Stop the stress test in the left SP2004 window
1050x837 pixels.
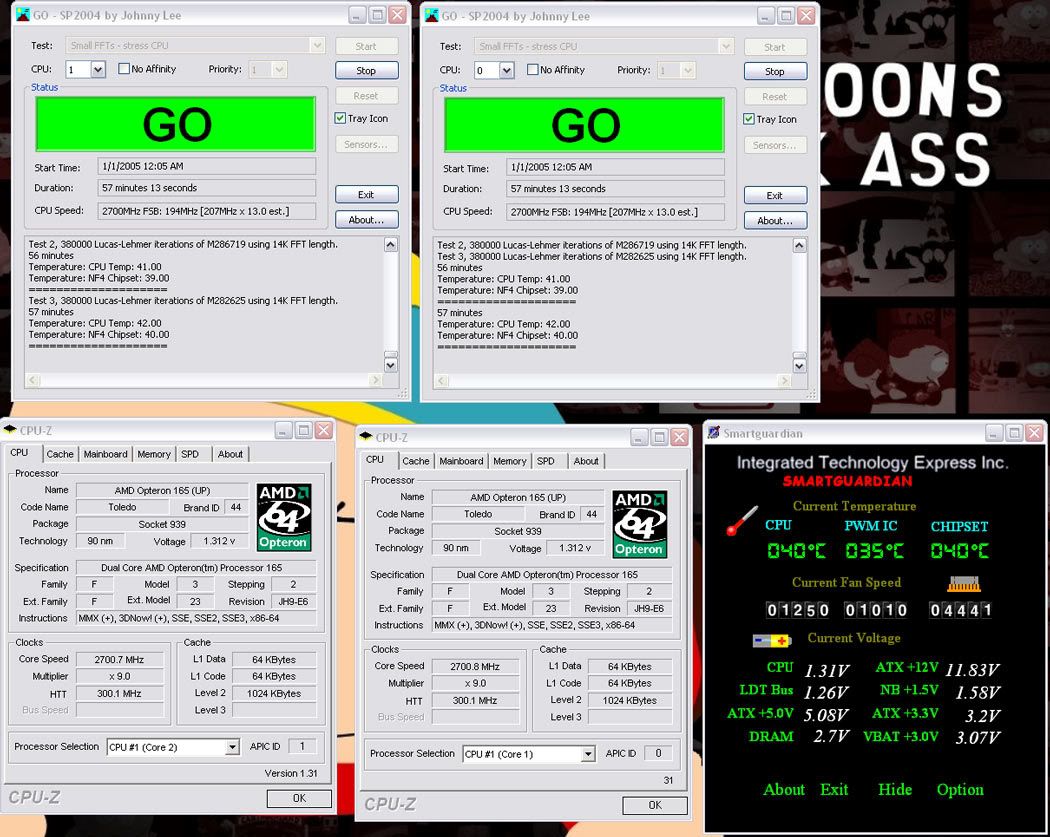click(x=366, y=70)
